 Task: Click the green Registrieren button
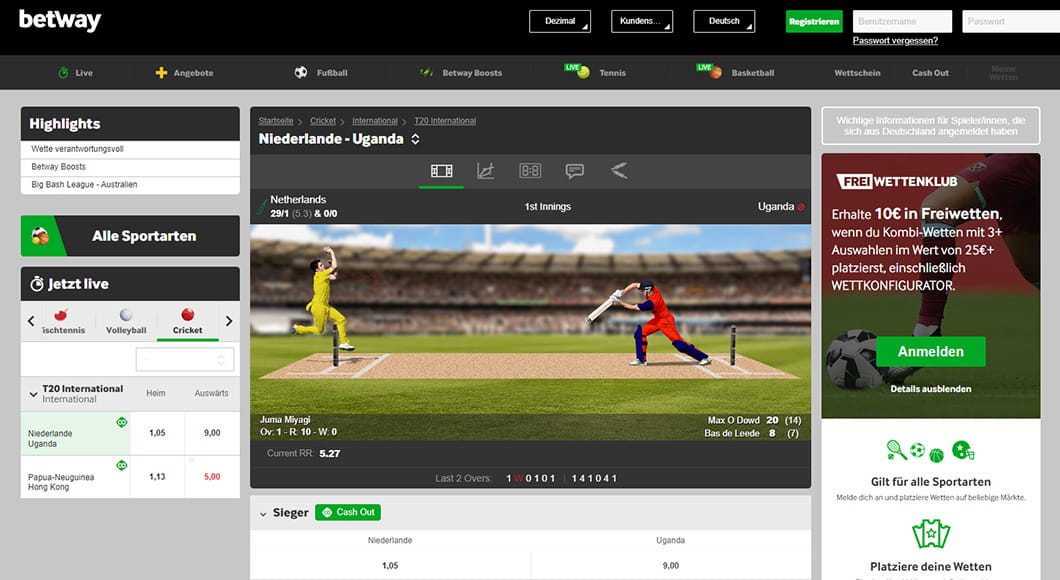814,21
